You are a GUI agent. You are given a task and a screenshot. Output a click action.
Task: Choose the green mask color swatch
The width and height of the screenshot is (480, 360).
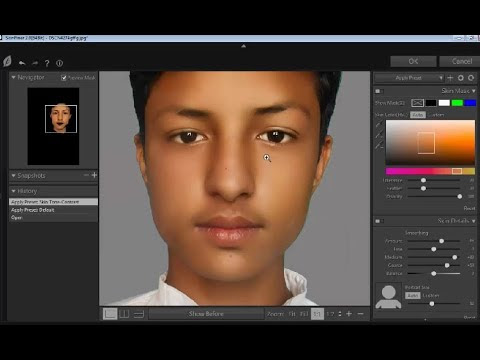[x=457, y=103]
